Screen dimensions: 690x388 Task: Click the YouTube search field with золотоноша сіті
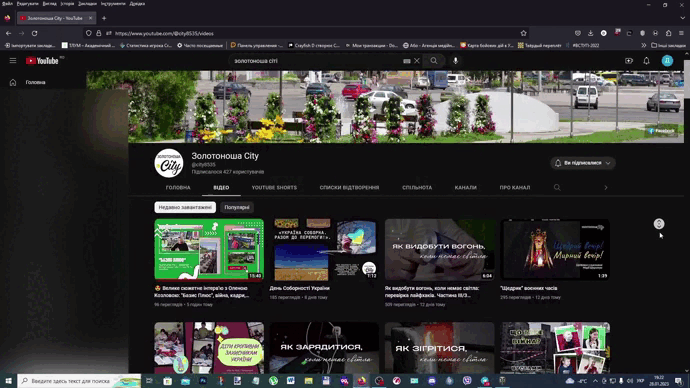[316, 61]
